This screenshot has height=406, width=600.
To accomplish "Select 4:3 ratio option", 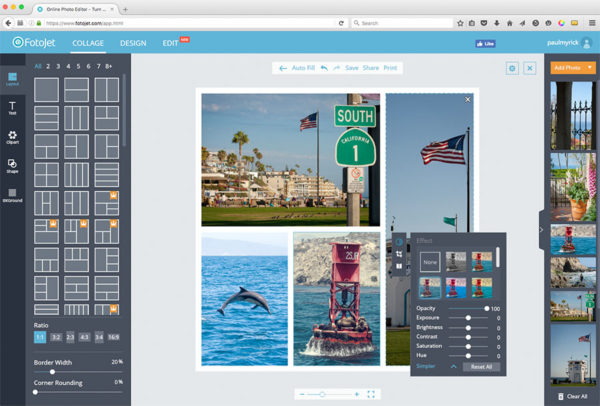I will pos(84,337).
